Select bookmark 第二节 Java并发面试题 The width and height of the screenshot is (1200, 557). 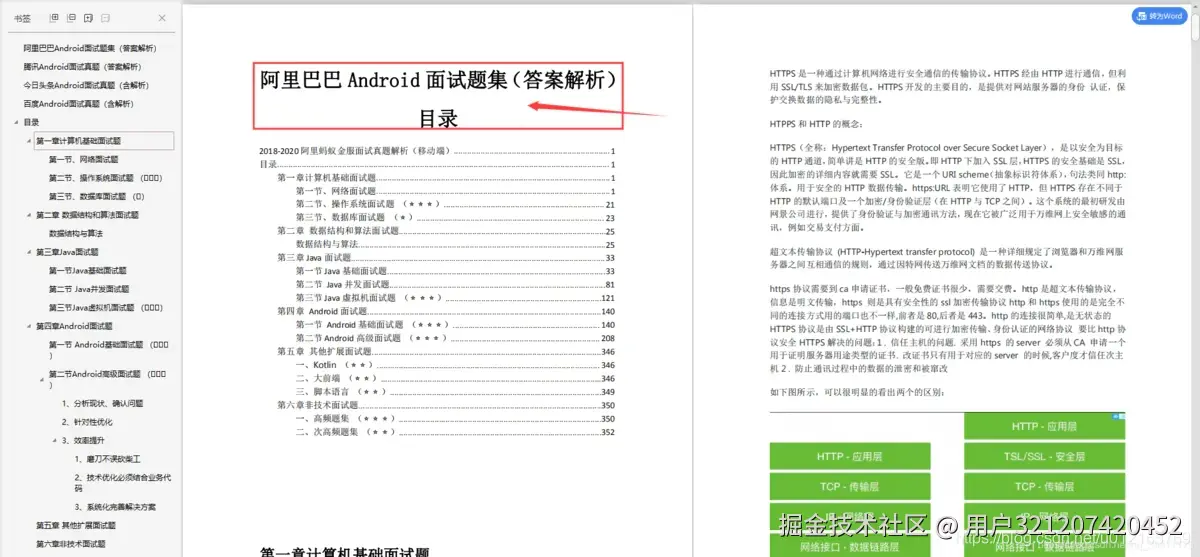(x=89, y=289)
